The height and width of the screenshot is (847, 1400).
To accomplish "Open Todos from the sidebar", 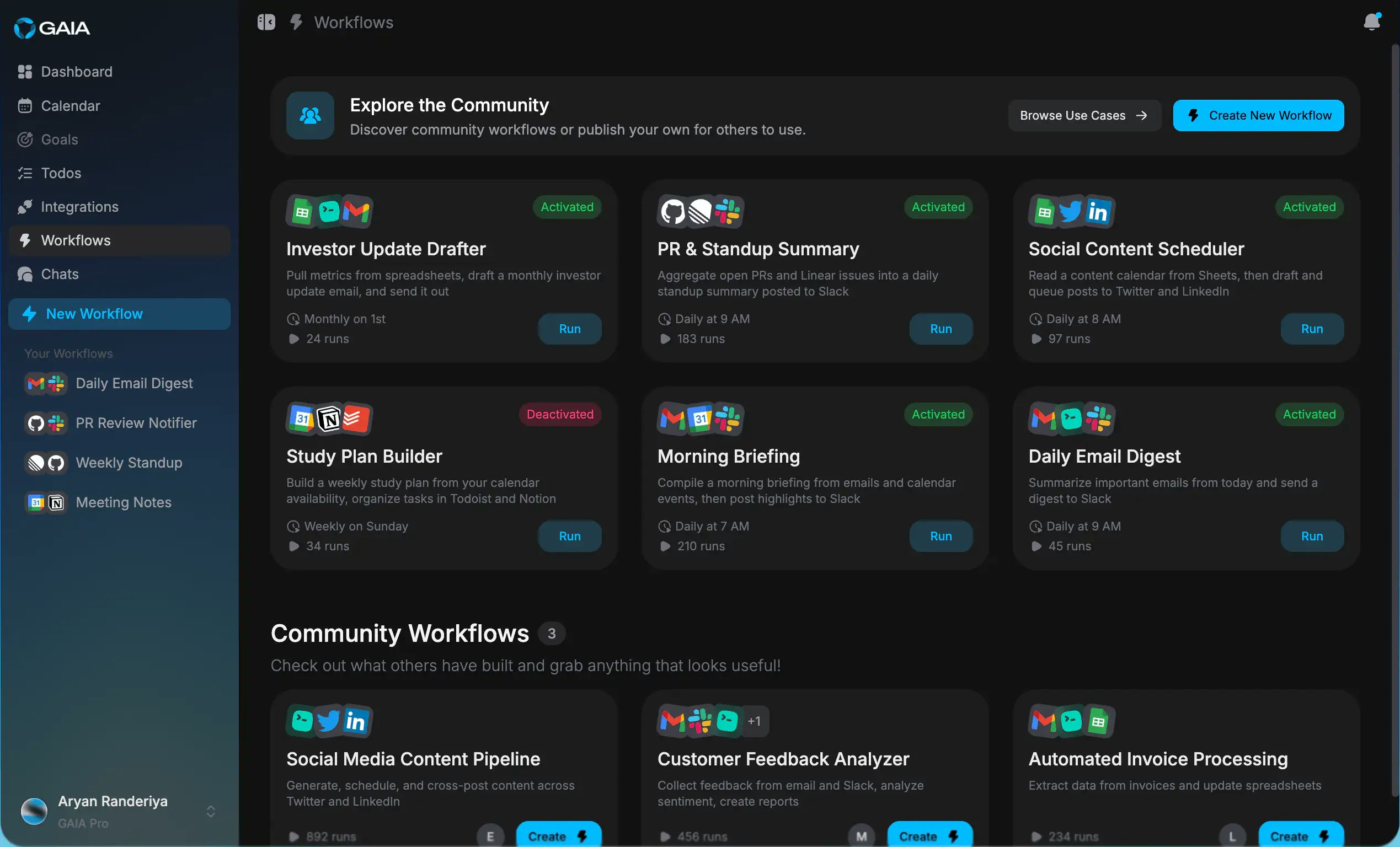I will 61,173.
